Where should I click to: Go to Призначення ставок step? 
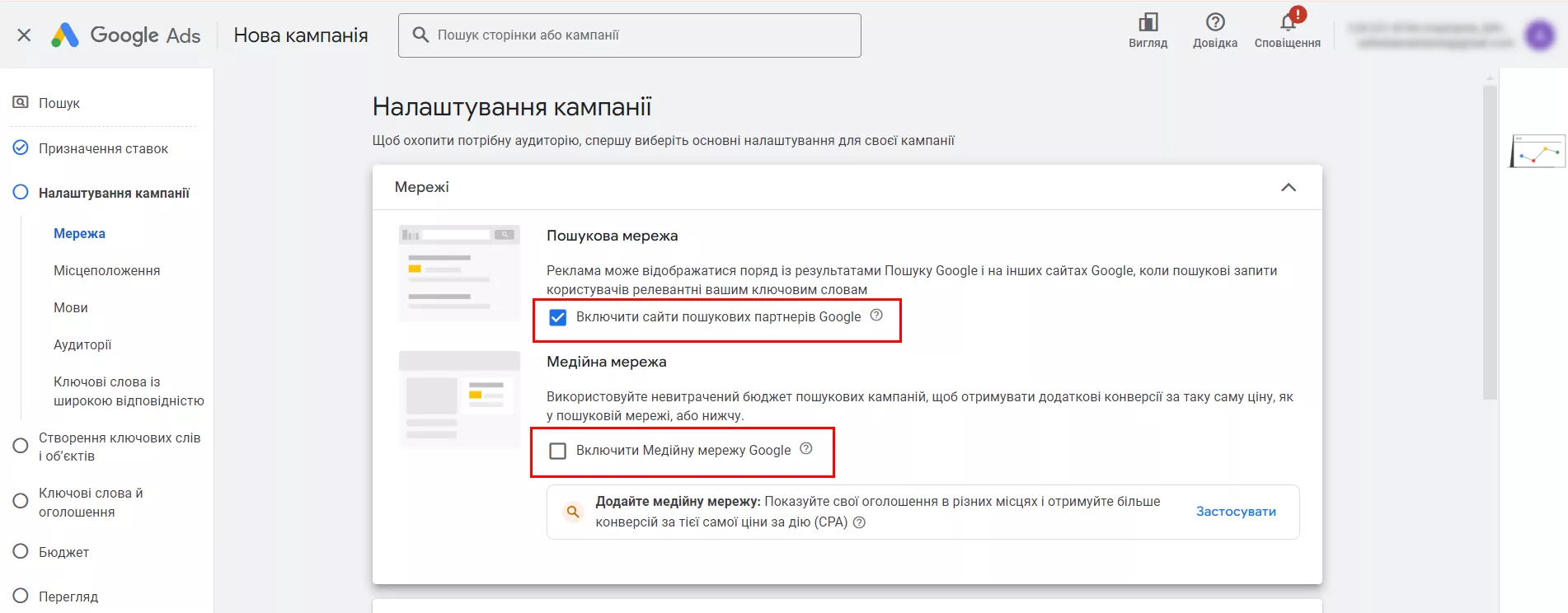[x=103, y=148]
